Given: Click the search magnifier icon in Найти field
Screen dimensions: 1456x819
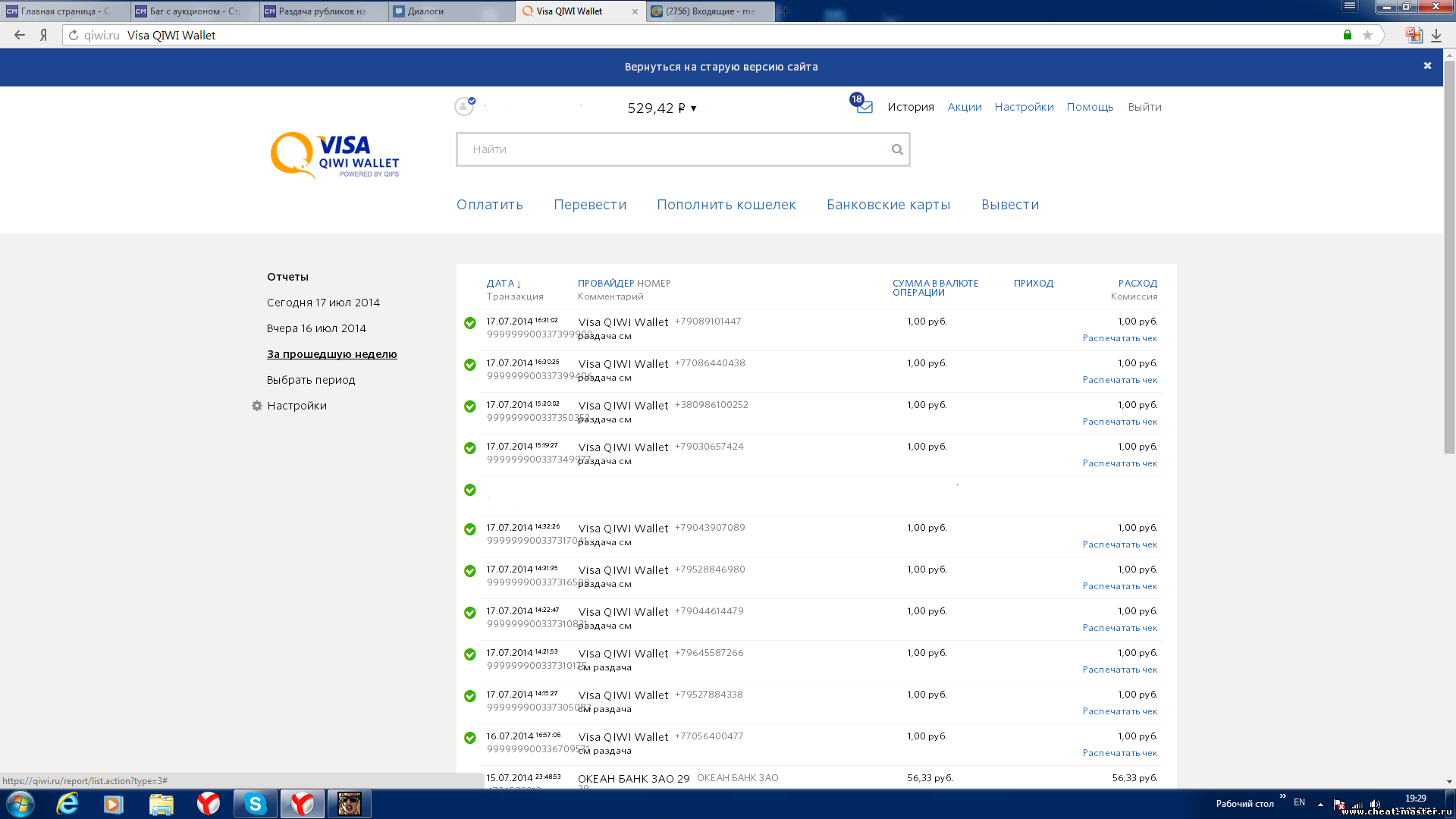Looking at the screenshot, I should (x=897, y=149).
